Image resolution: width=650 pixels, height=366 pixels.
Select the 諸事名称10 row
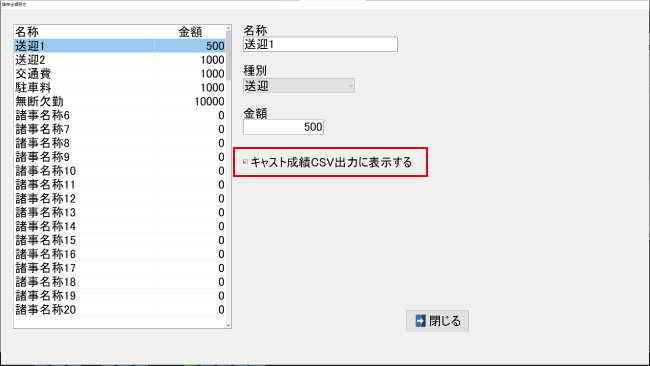tap(120, 171)
